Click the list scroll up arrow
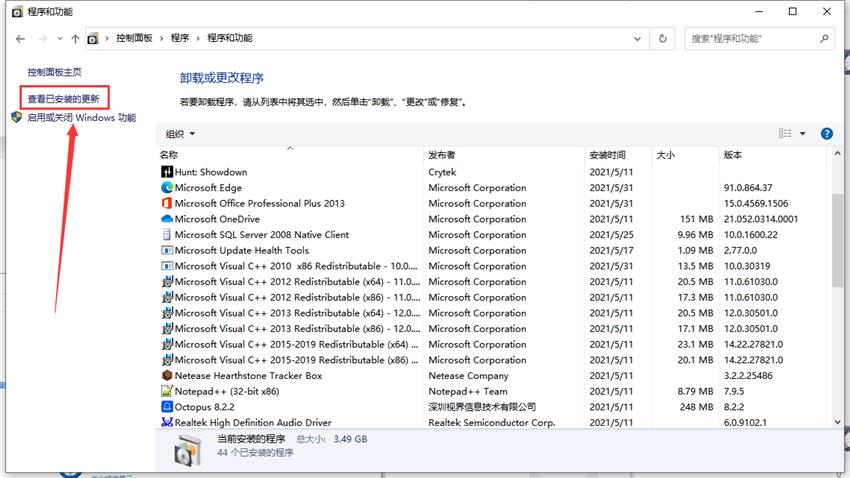The height and width of the screenshot is (478, 850). click(x=838, y=154)
